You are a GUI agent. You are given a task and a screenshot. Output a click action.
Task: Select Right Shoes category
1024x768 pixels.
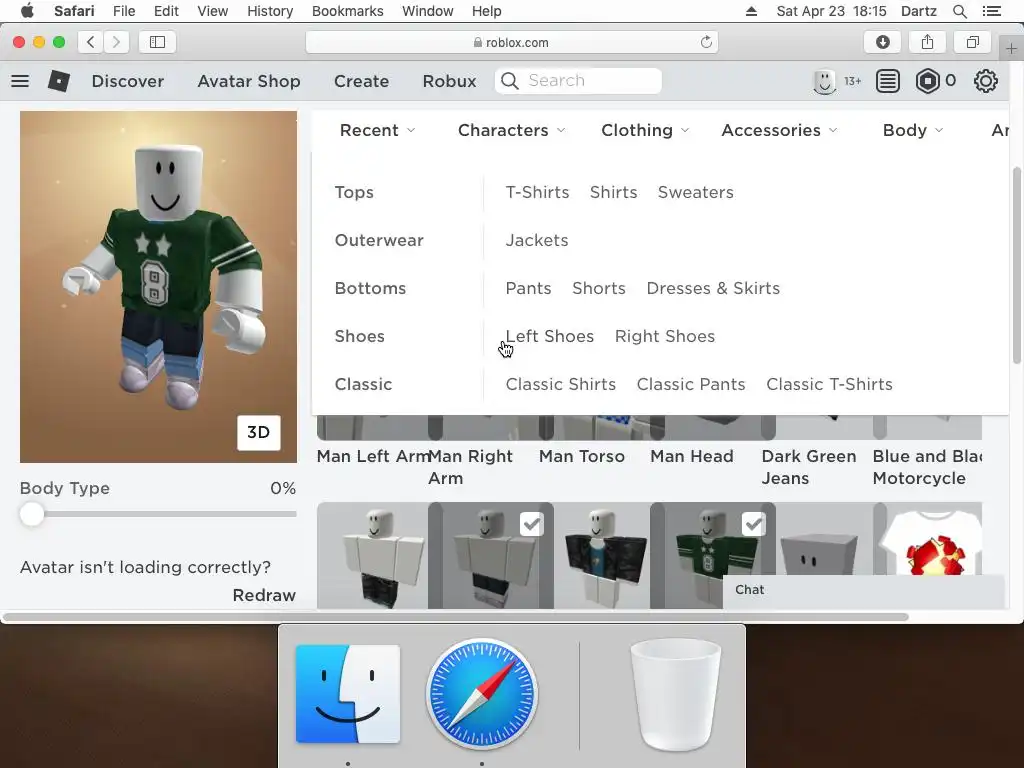[x=665, y=336]
